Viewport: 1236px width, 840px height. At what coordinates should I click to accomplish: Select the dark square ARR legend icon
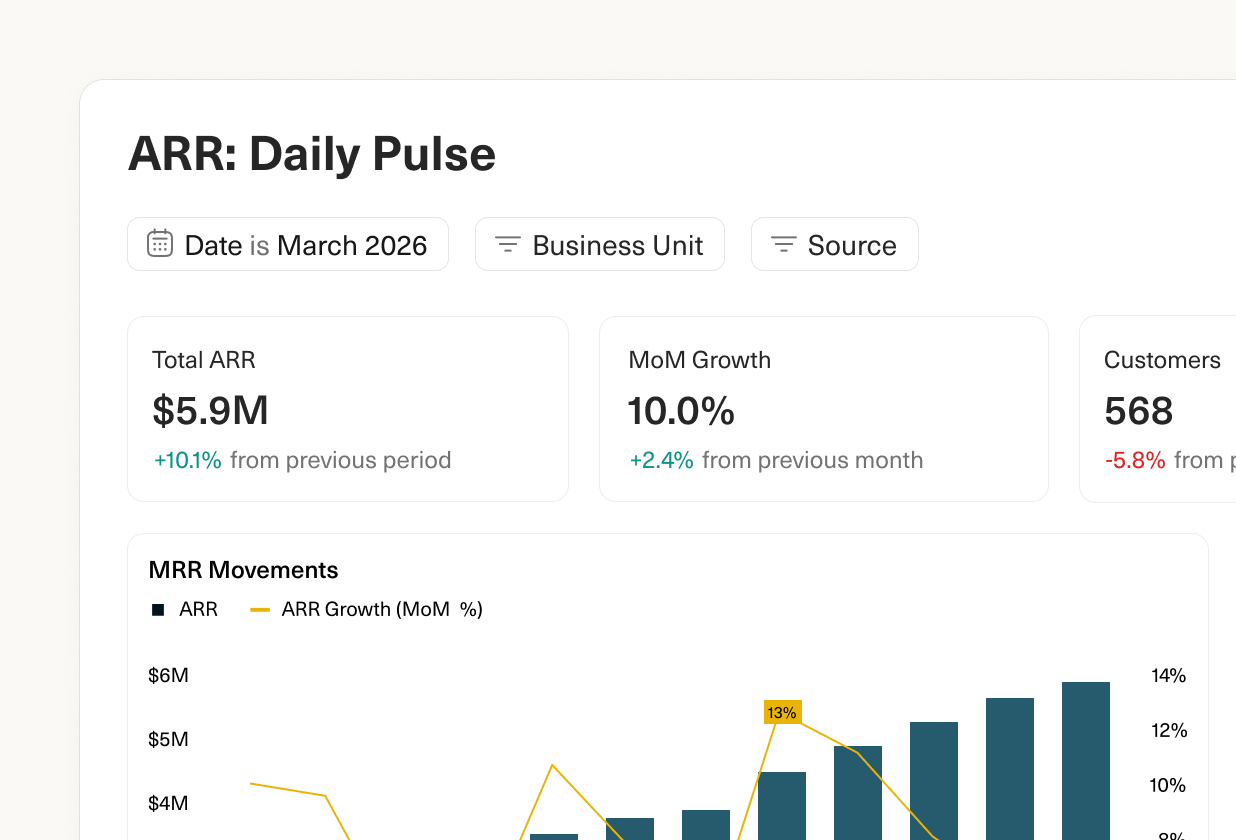157,608
